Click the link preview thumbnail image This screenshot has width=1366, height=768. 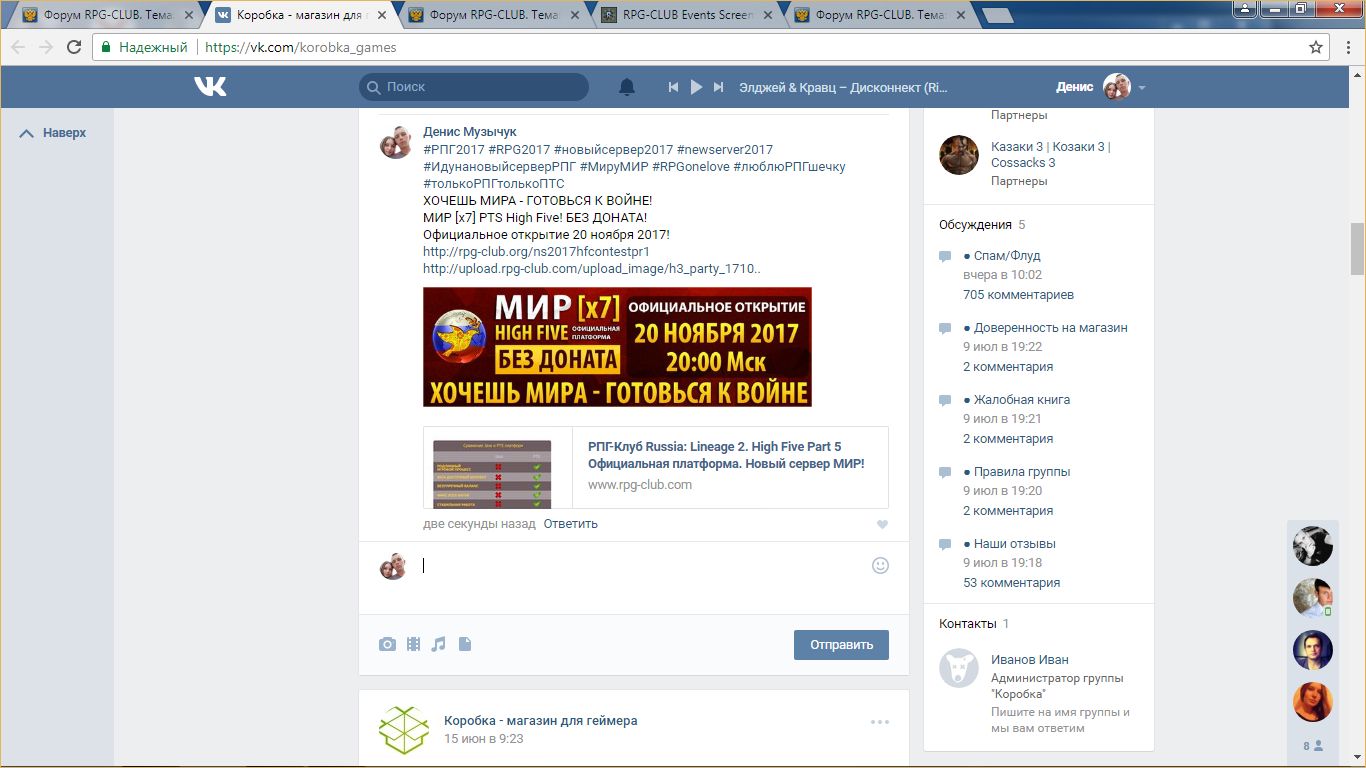click(x=492, y=472)
